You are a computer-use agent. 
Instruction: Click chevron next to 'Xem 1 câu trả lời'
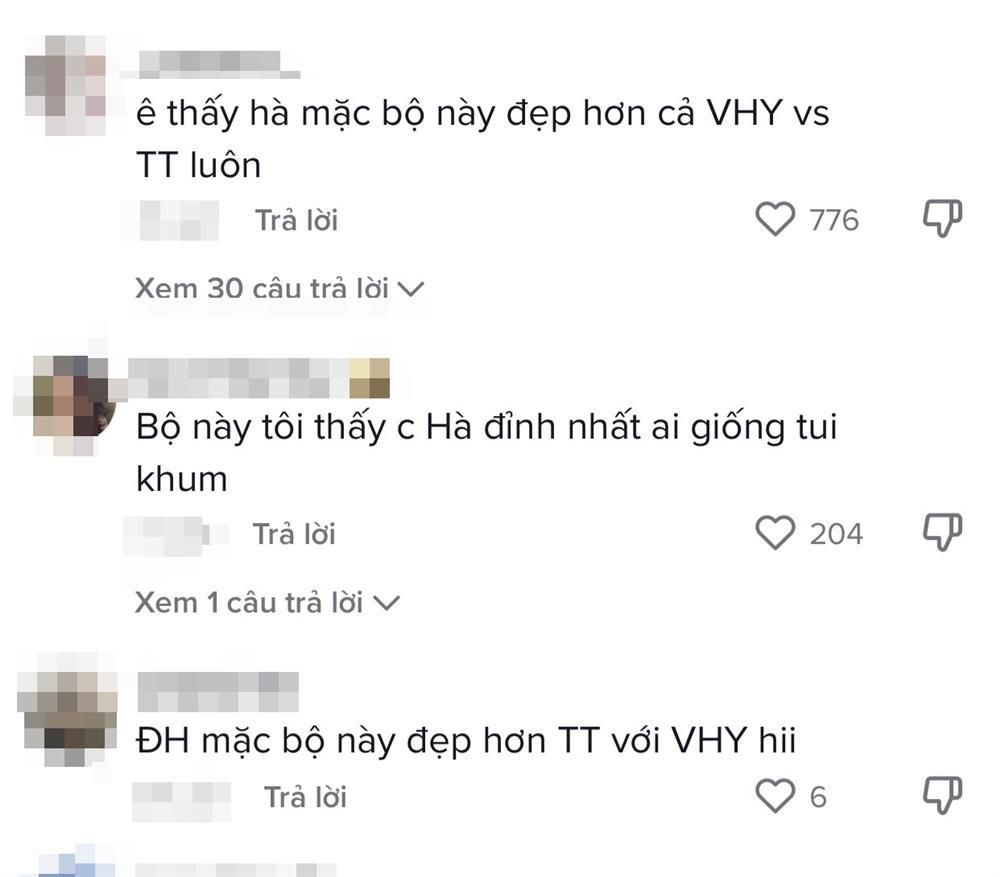(x=386, y=603)
